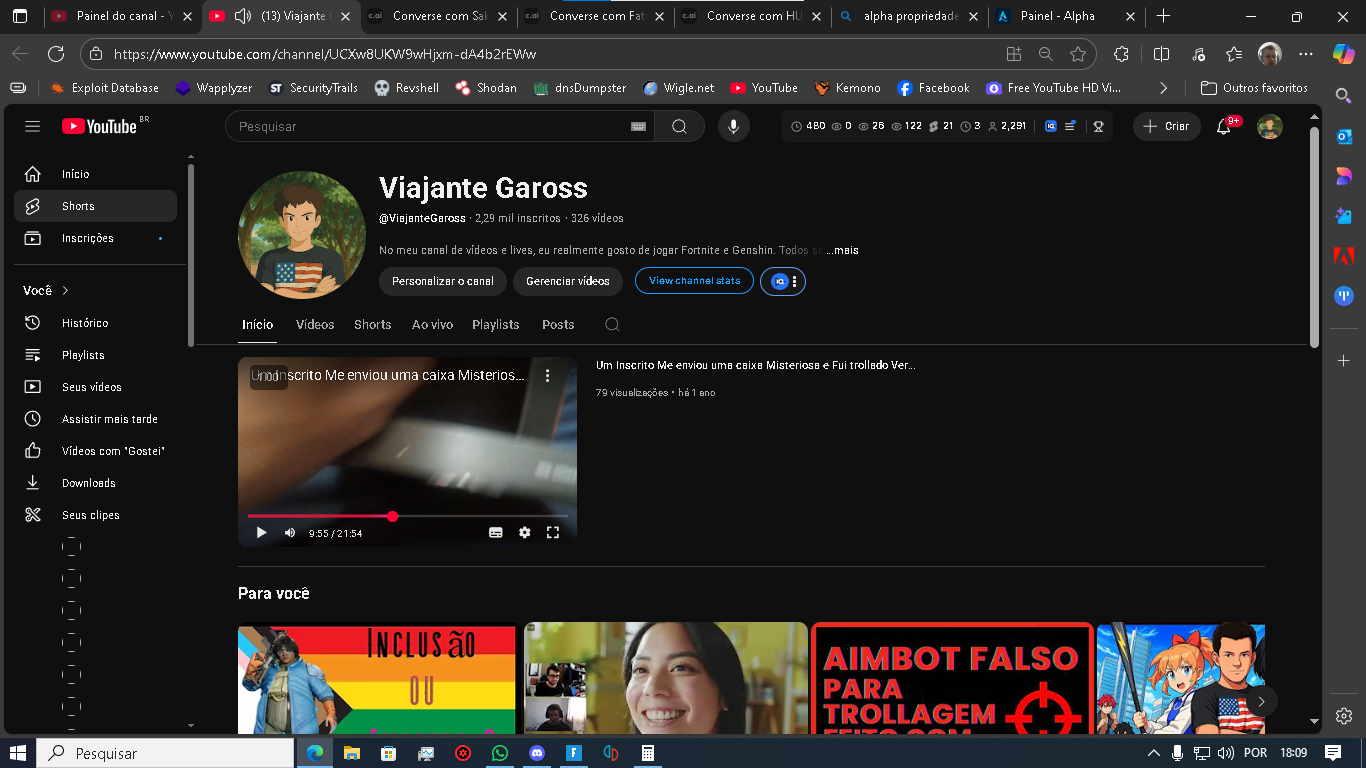Click the Viajante Gaross channel avatar
The image size is (1366, 768).
point(302,235)
